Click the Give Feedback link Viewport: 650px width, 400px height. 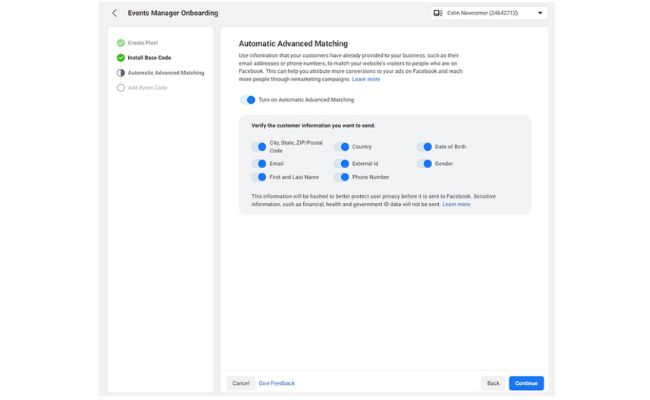click(277, 383)
